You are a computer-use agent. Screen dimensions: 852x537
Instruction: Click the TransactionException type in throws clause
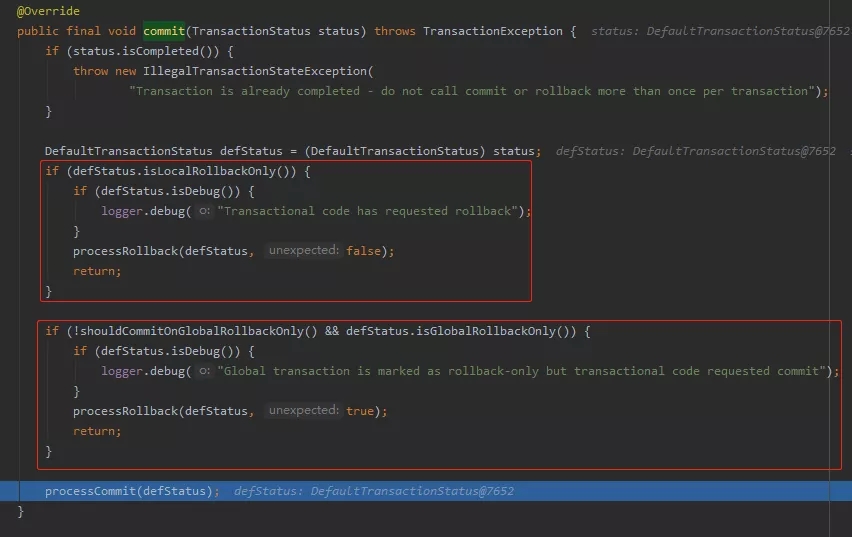point(493,31)
